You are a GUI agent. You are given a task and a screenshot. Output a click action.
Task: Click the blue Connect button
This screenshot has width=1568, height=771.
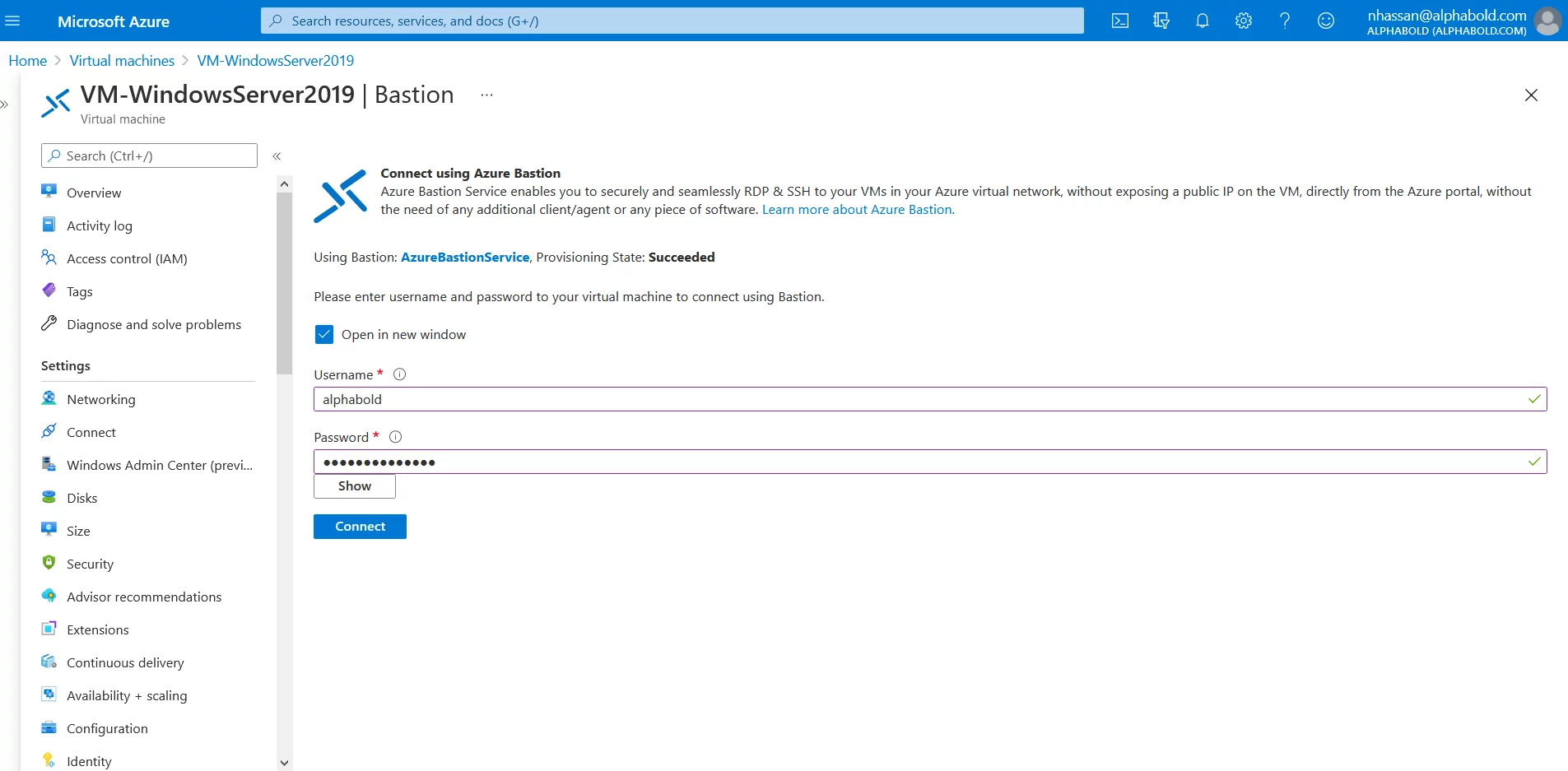[360, 527]
